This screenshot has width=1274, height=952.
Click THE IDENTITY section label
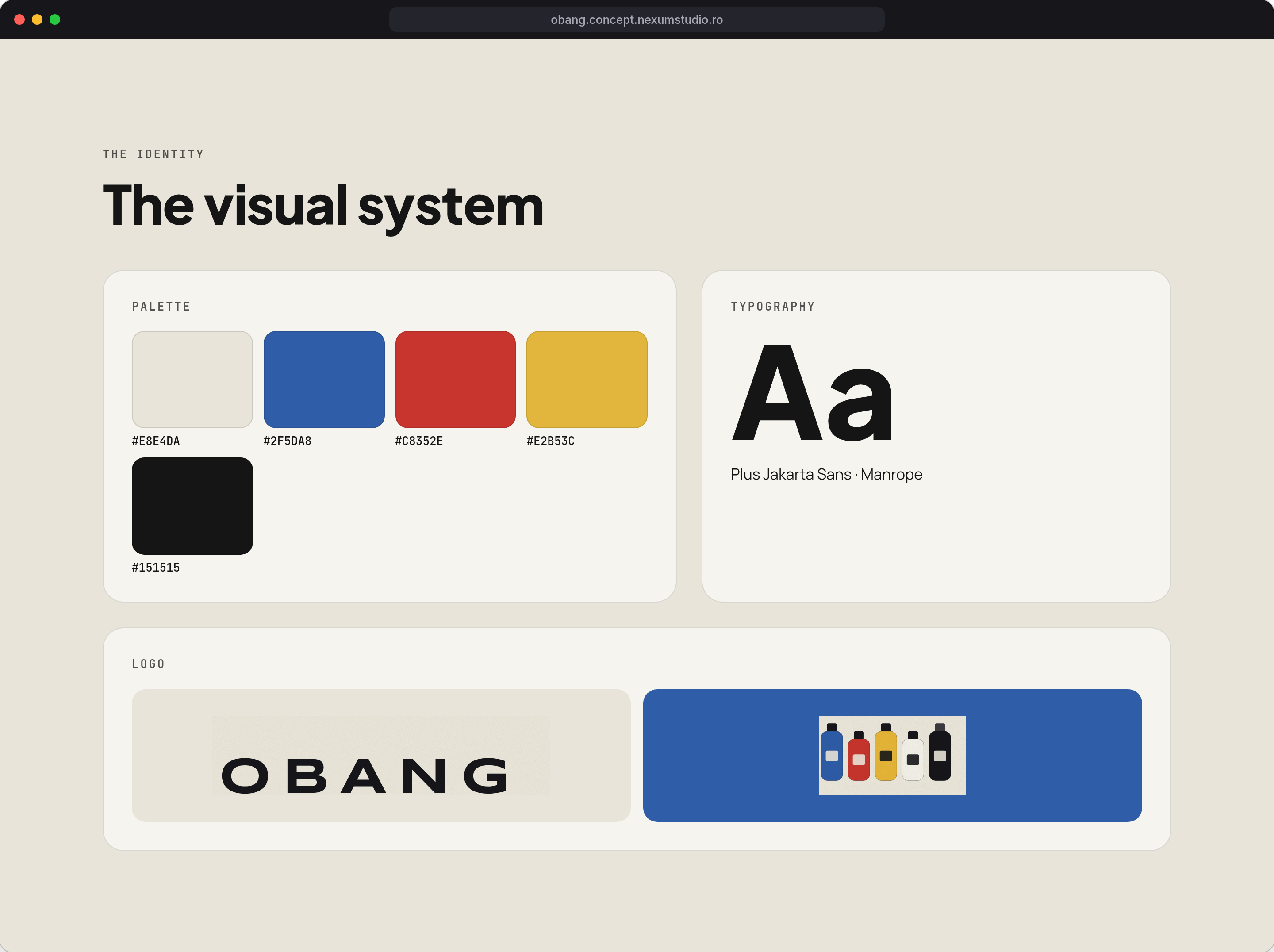point(153,154)
